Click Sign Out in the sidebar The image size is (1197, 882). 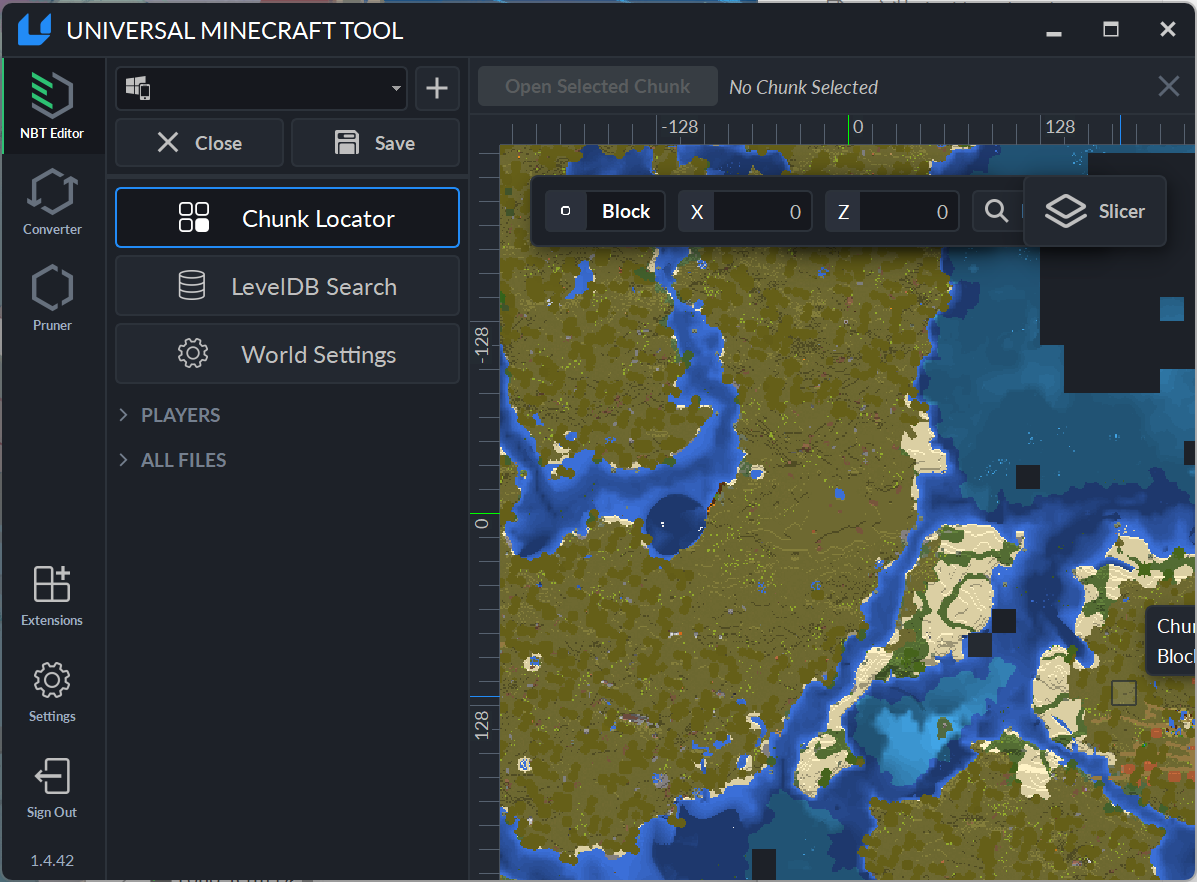coord(52,788)
